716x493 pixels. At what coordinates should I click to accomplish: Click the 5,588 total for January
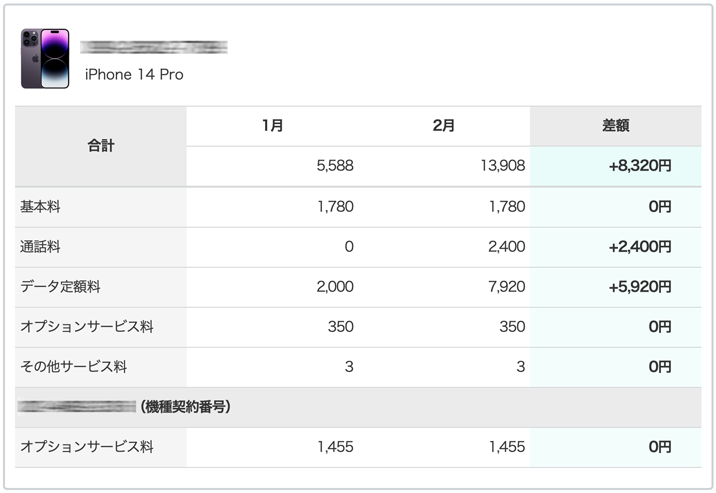pyautogui.click(x=334, y=166)
